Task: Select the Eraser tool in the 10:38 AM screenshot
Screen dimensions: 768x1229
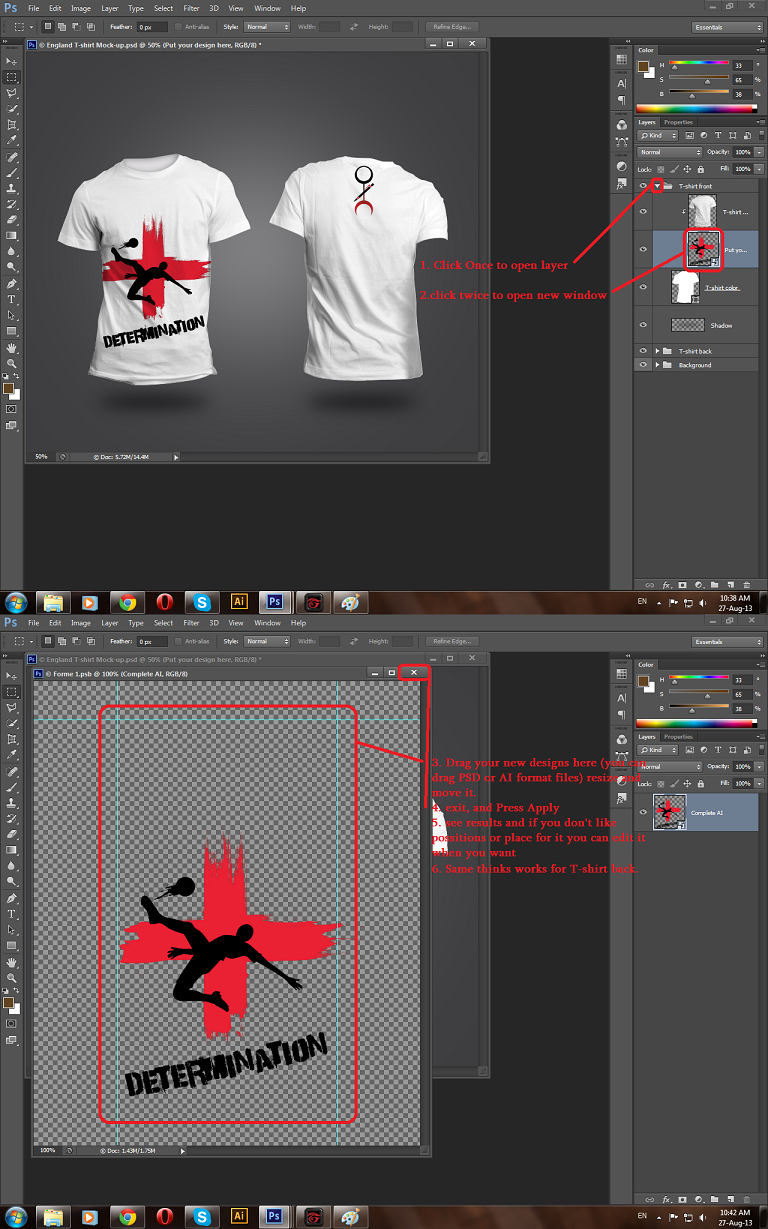Action: click(12, 219)
